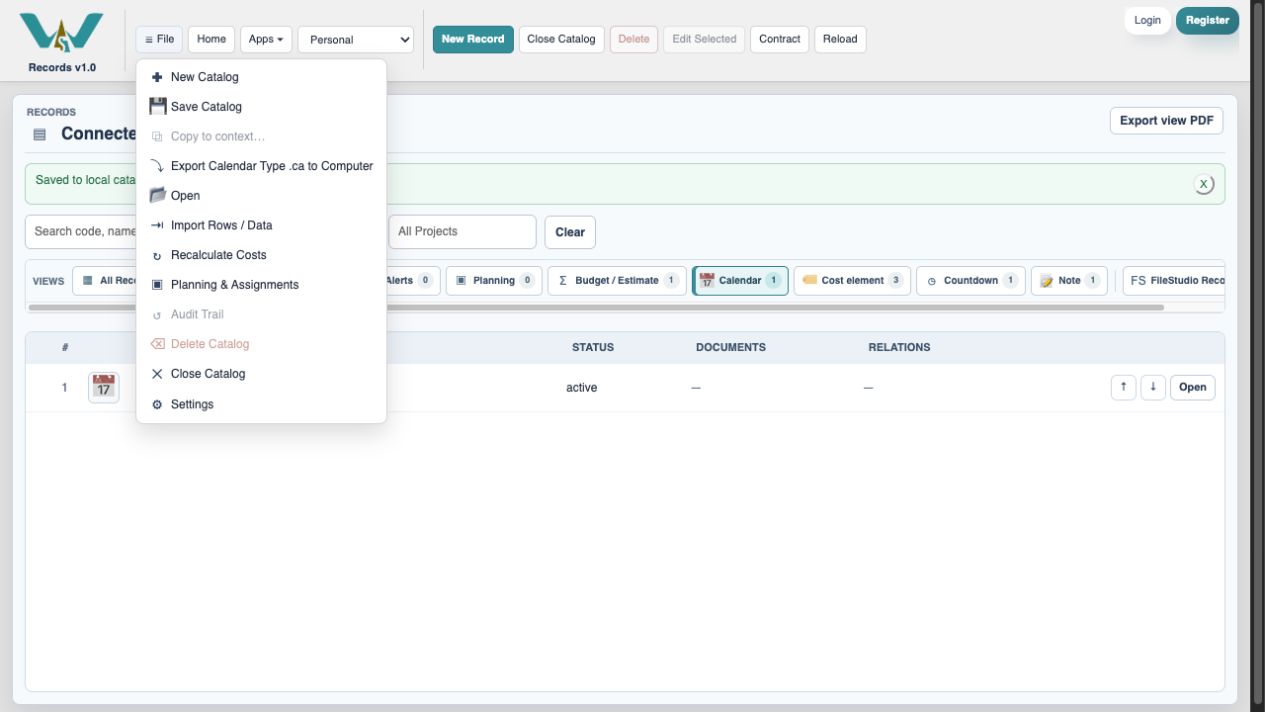The width and height of the screenshot is (1265, 712).
Task: Click the Close Catalog X icon
Action: (x=157, y=374)
